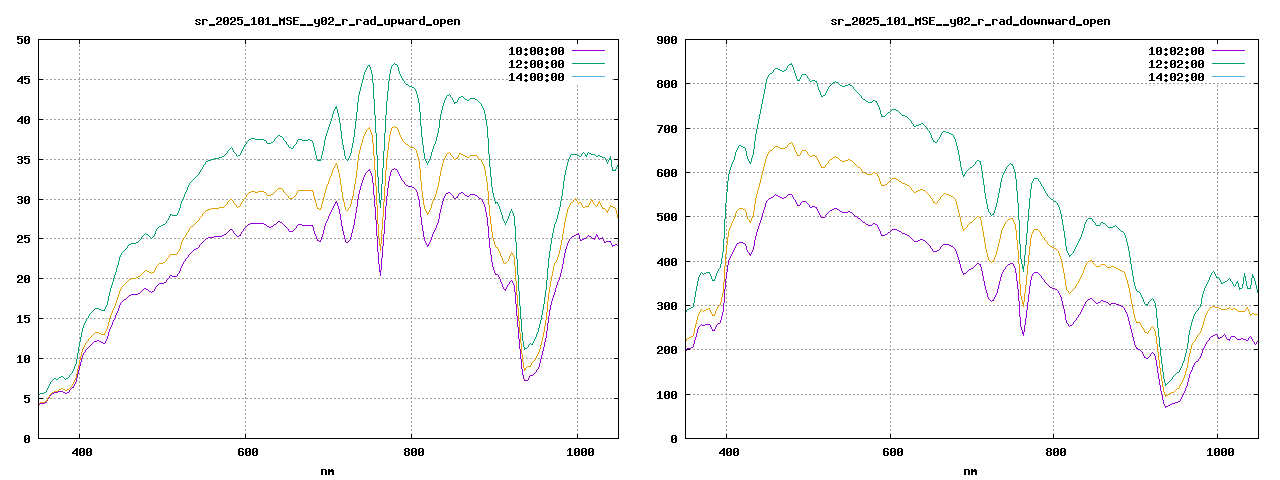Click the 0 y-axis tick on downward_open chart

coord(674,439)
